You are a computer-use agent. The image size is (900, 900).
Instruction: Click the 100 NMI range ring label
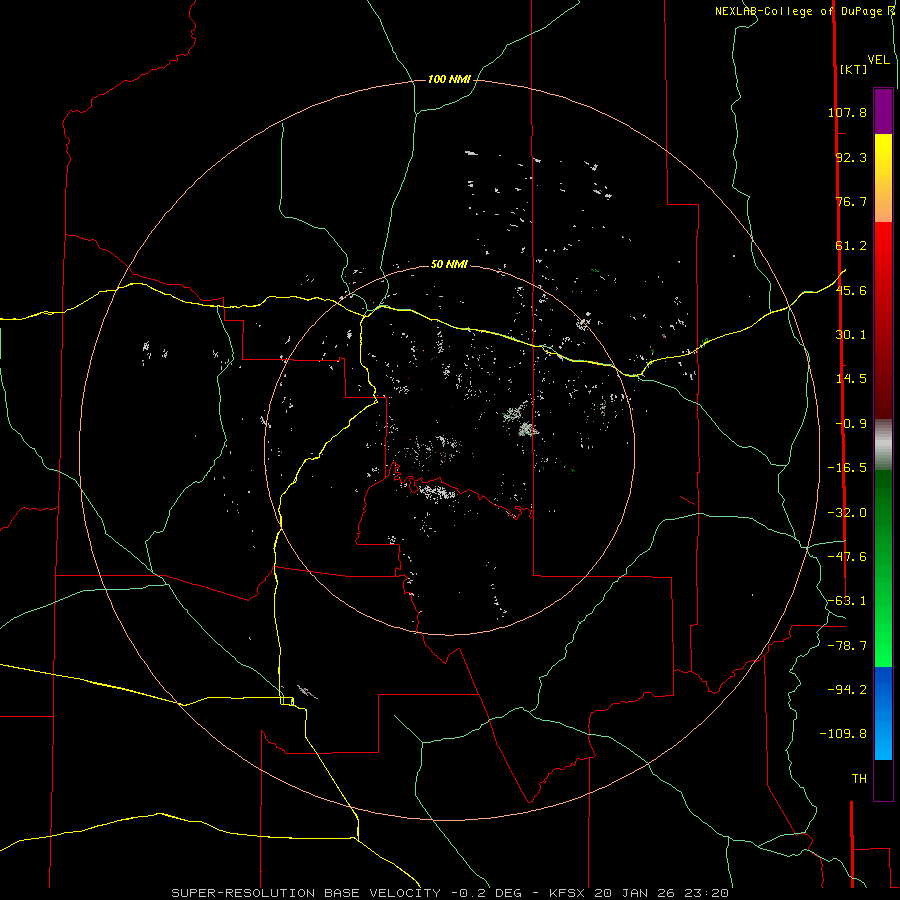[x=449, y=79]
